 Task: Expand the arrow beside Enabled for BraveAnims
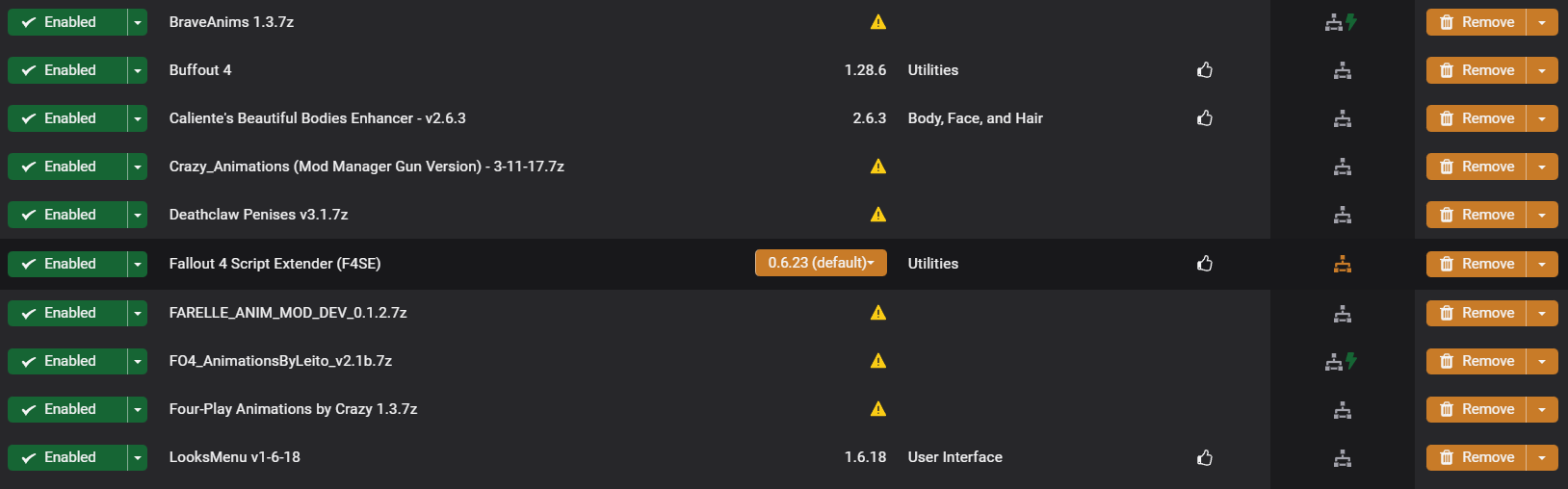click(x=138, y=22)
